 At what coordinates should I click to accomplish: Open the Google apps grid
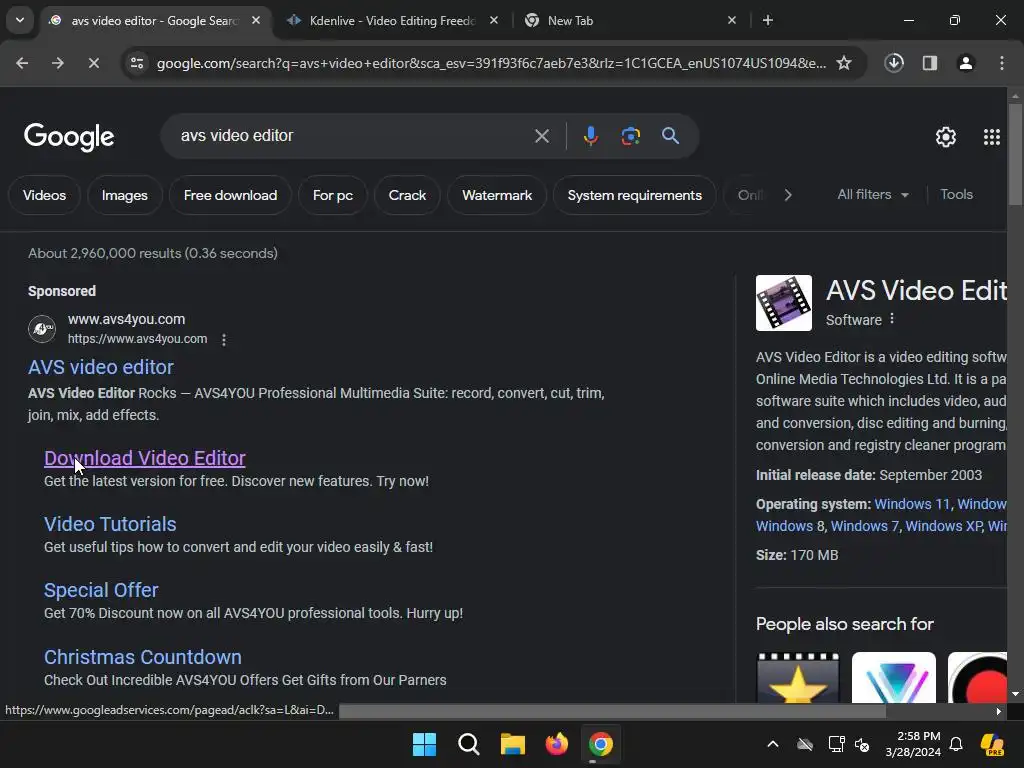click(x=991, y=137)
